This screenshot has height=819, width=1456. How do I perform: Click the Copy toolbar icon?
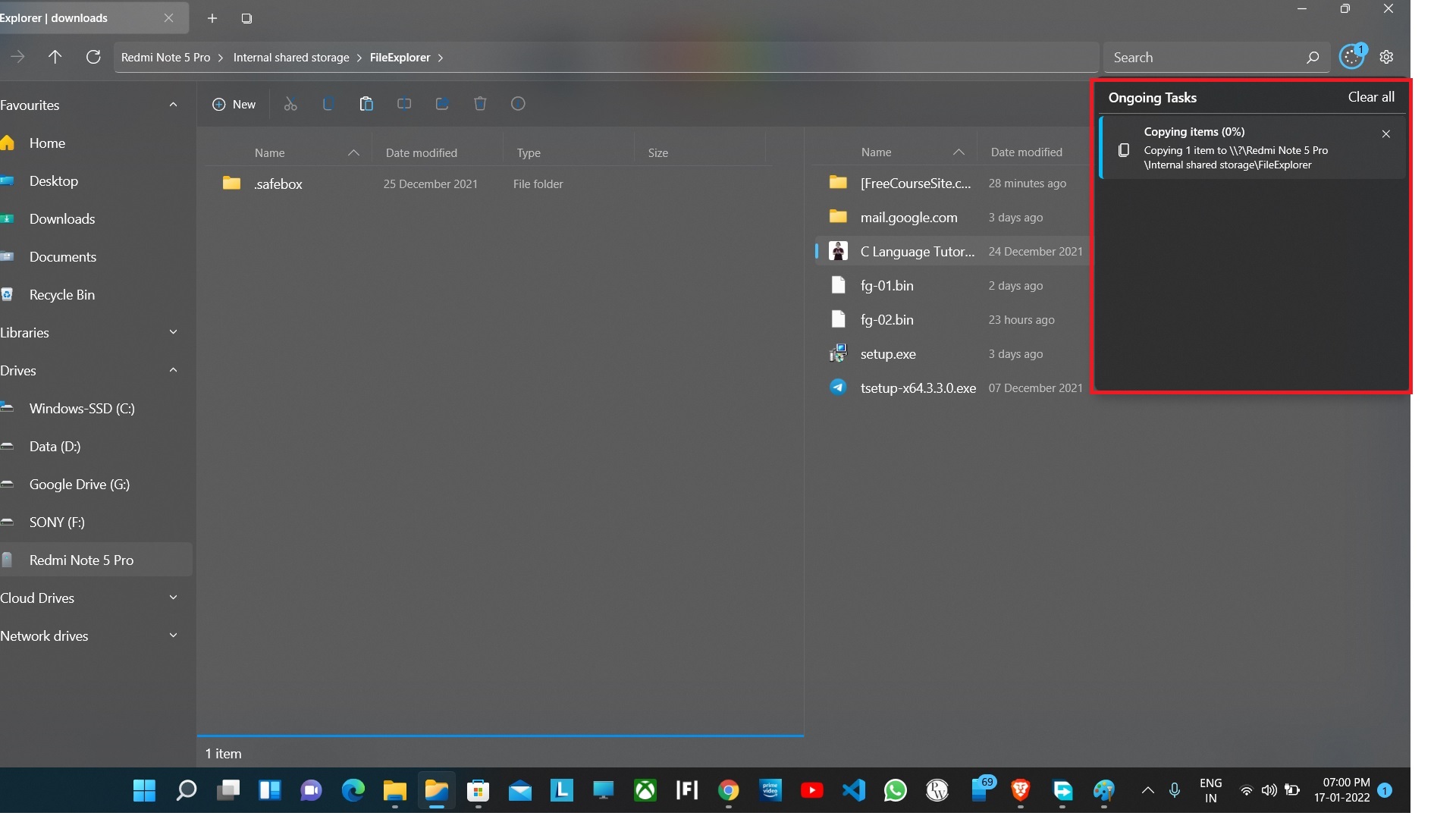coord(328,104)
